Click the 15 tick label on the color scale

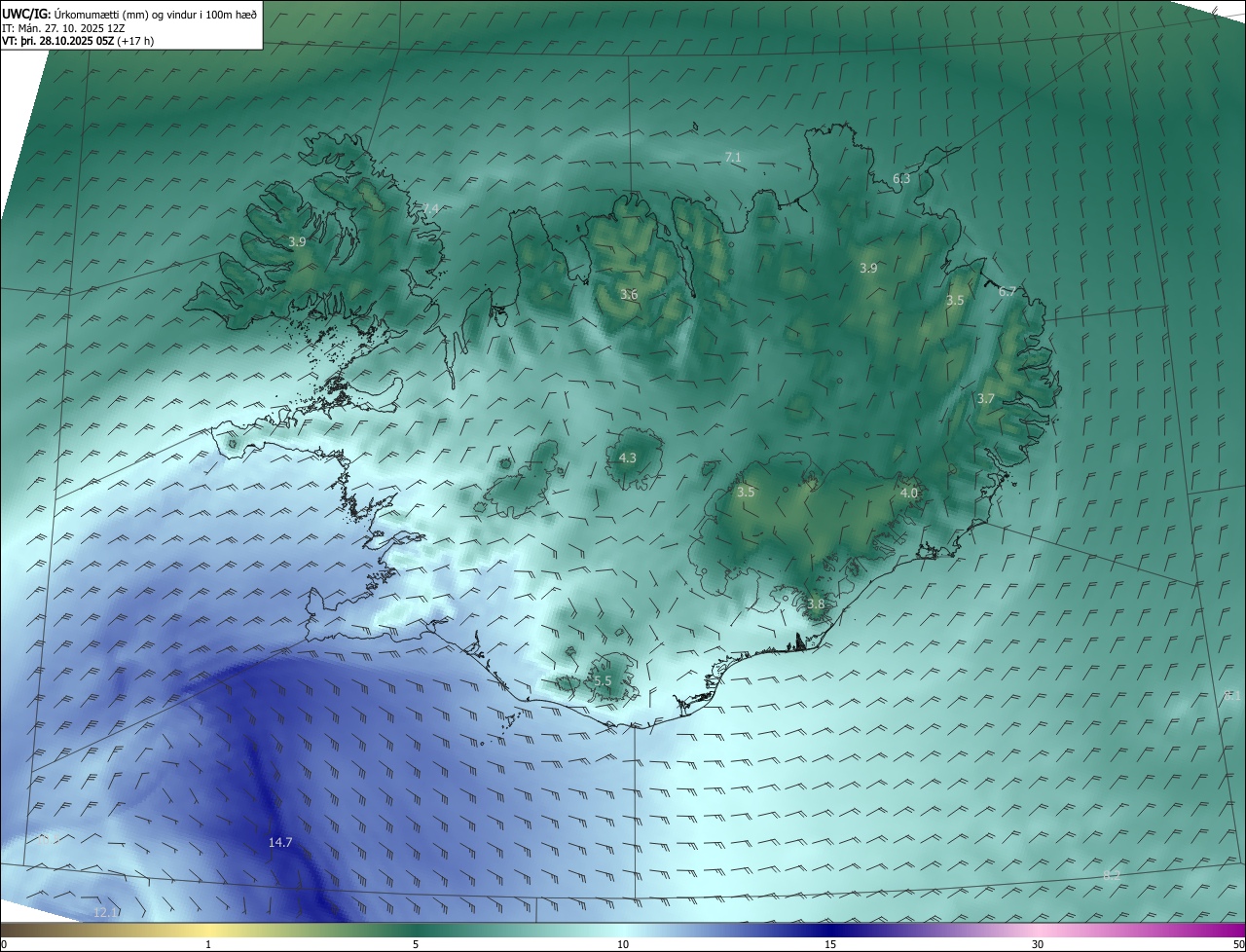830,944
